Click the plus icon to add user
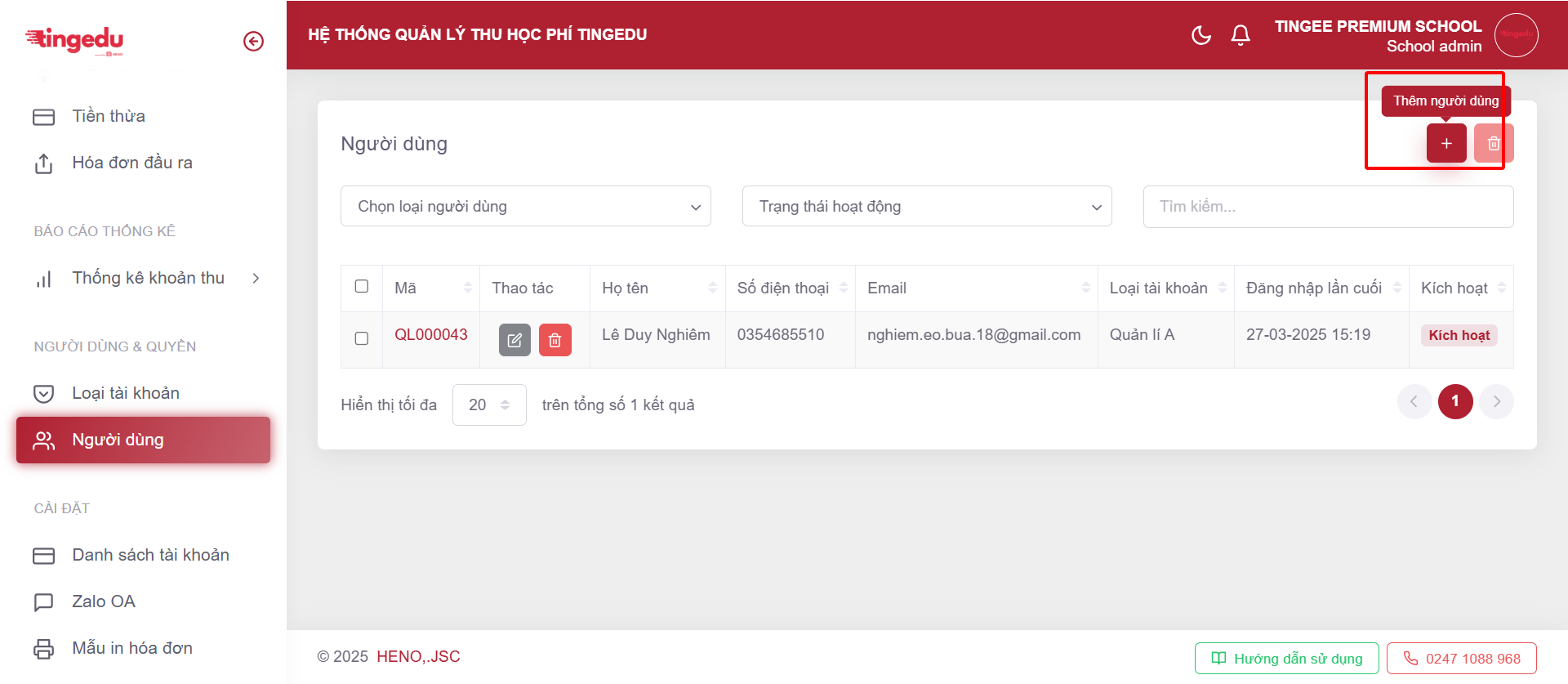Viewport: 1568px width, 684px height. point(1445,144)
